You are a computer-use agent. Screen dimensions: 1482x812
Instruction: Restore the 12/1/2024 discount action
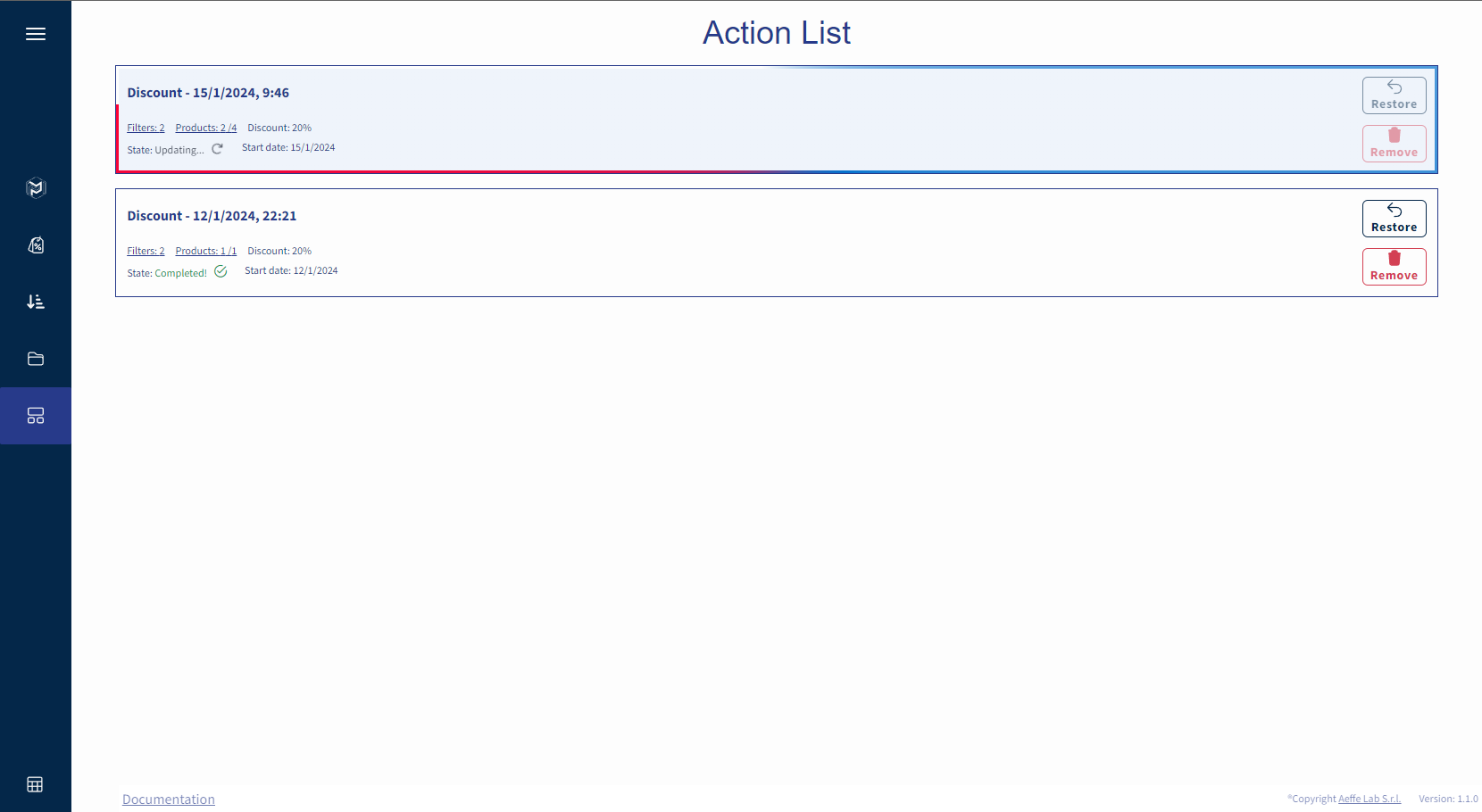point(1394,219)
